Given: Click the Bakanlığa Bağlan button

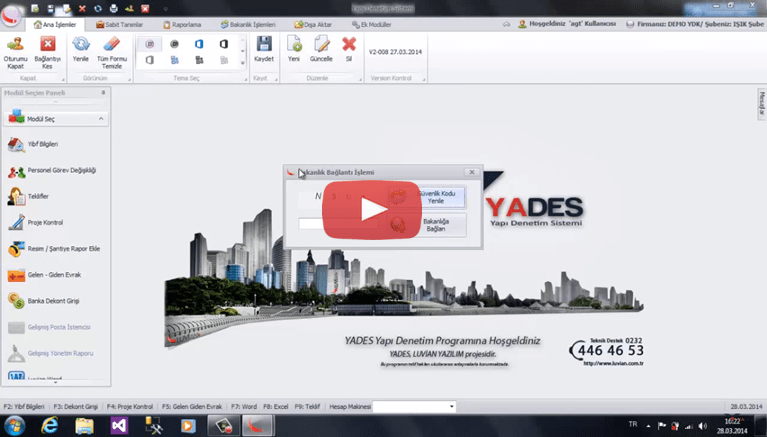Looking at the screenshot, I should [435, 224].
